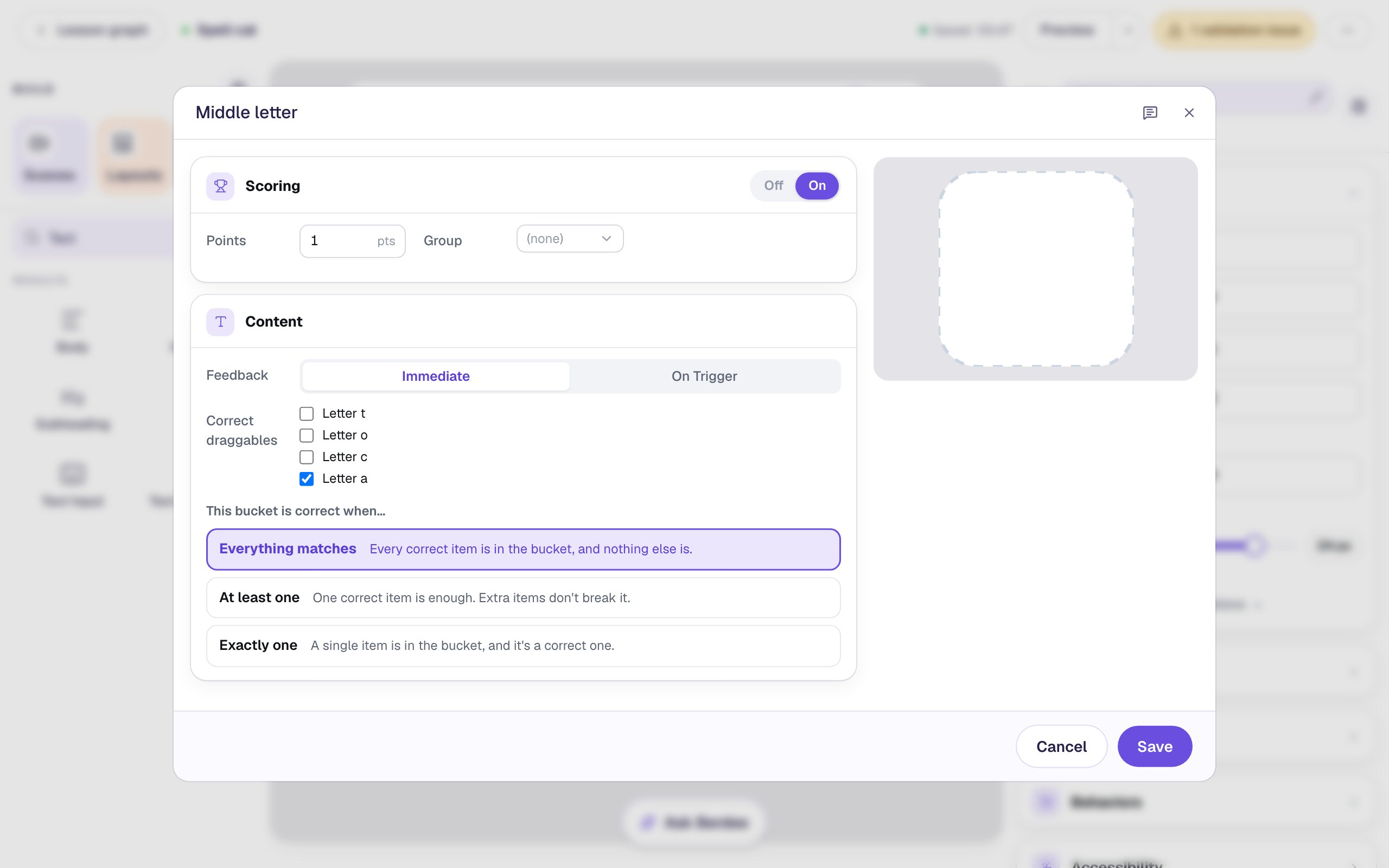Select the Immediate feedback tab
Screen dimensions: 1389x868
pos(436,376)
